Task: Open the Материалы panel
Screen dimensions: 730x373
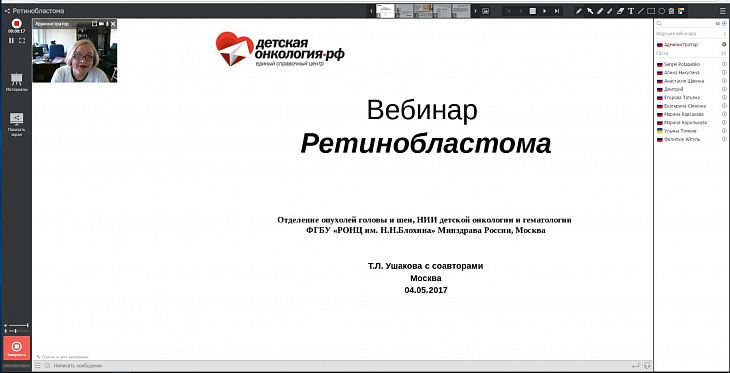Action: (16, 81)
